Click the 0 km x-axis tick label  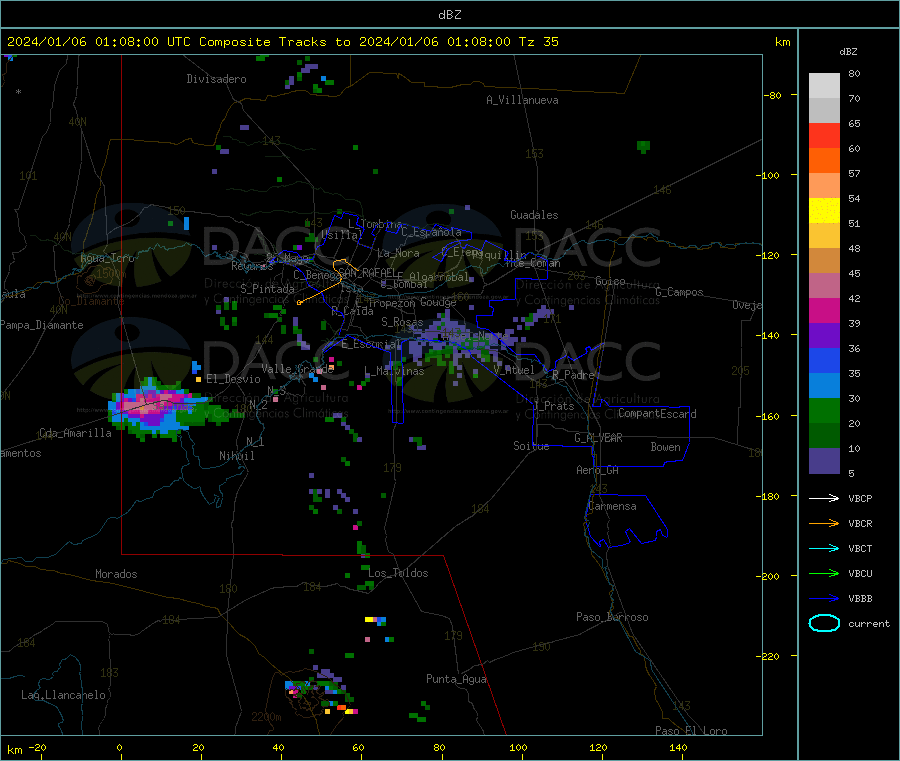(x=119, y=748)
